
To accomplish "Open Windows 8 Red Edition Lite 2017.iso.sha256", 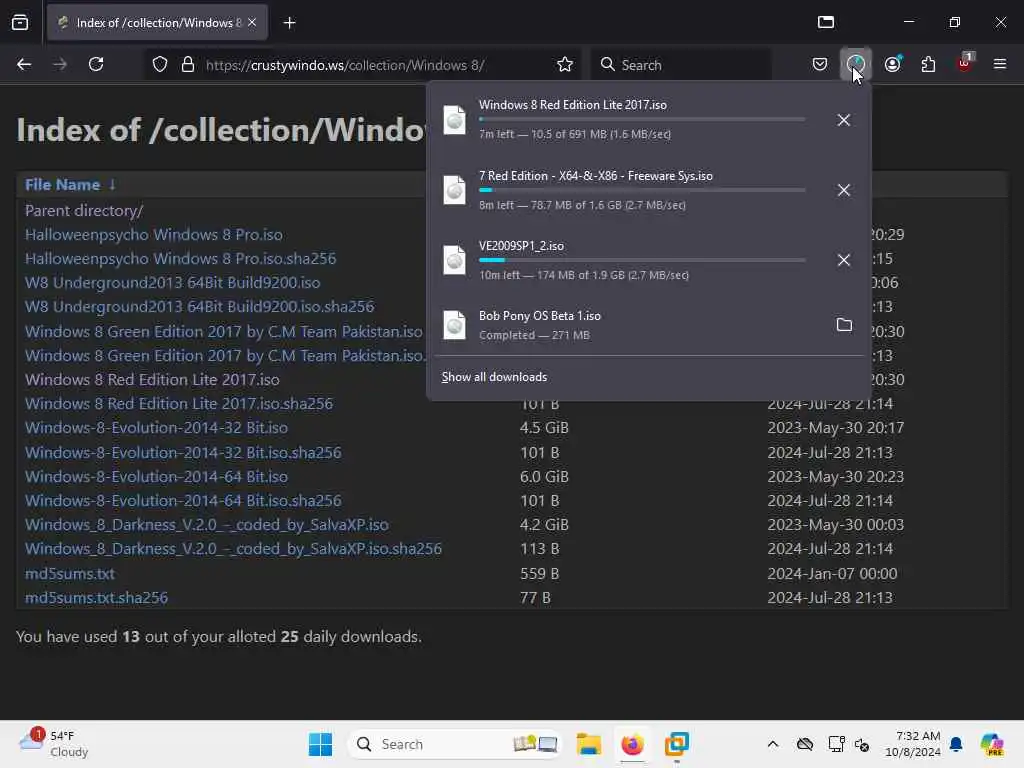I will click(x=179, y=404).
